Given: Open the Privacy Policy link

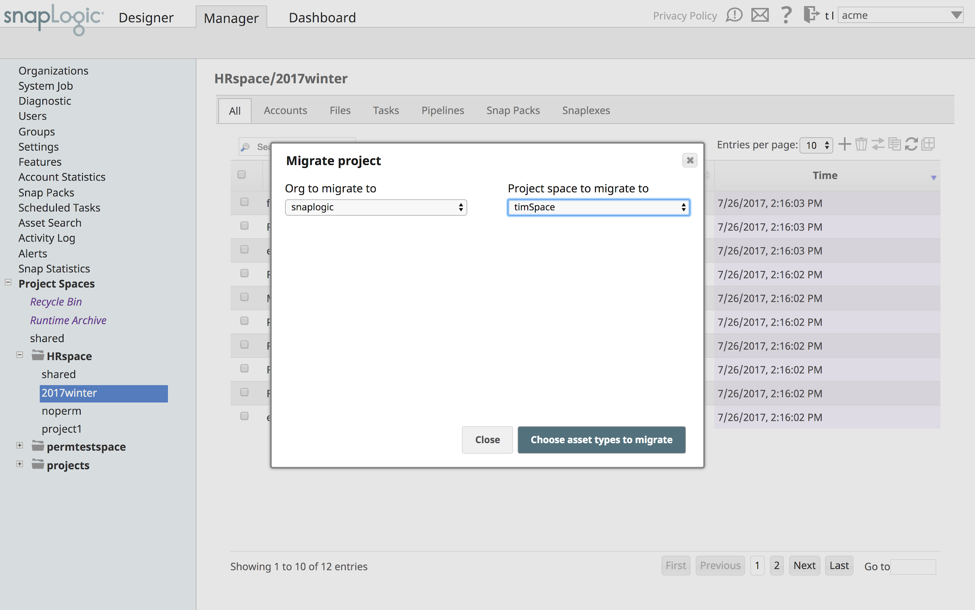Looking at the screenshot, I should coord(685,16).
